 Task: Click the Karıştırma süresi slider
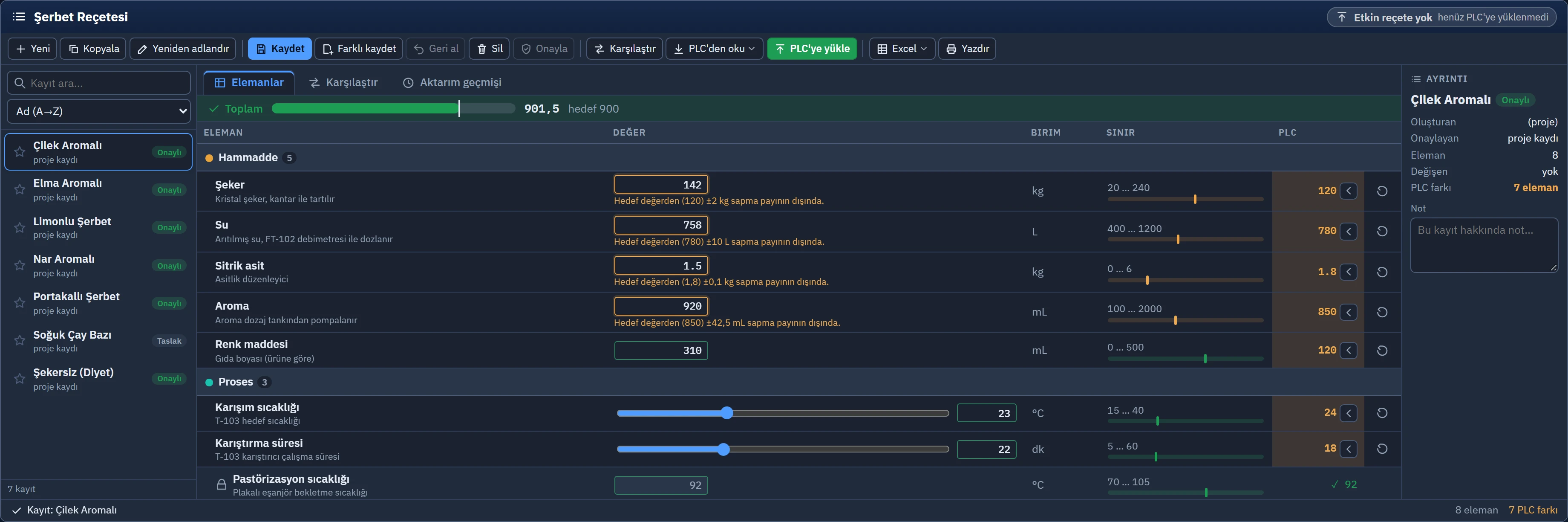click(x=782, y=449)
